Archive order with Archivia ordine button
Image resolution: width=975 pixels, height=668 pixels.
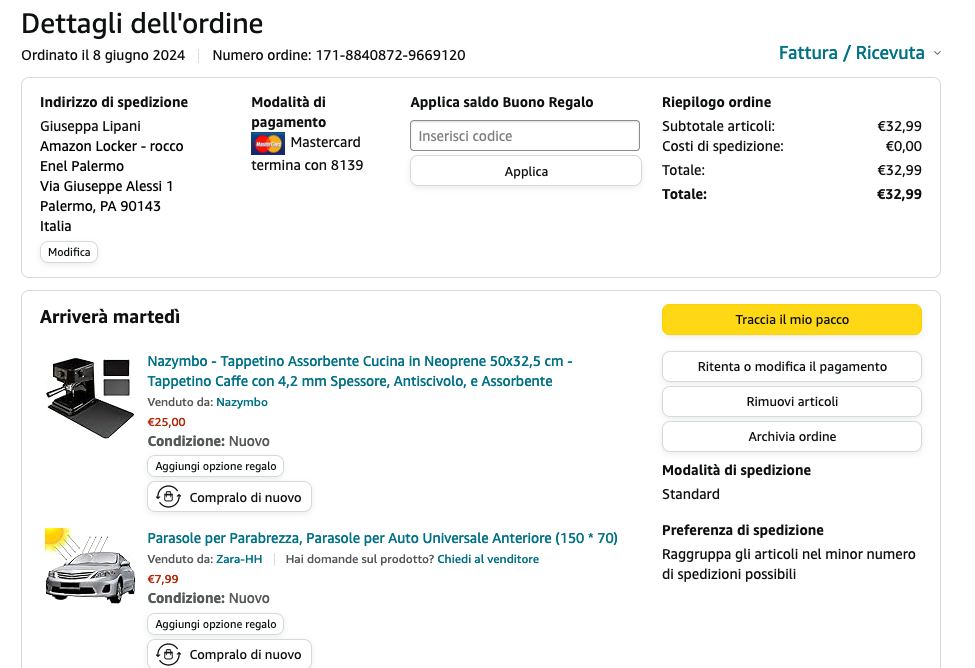[x=791, y=436]
